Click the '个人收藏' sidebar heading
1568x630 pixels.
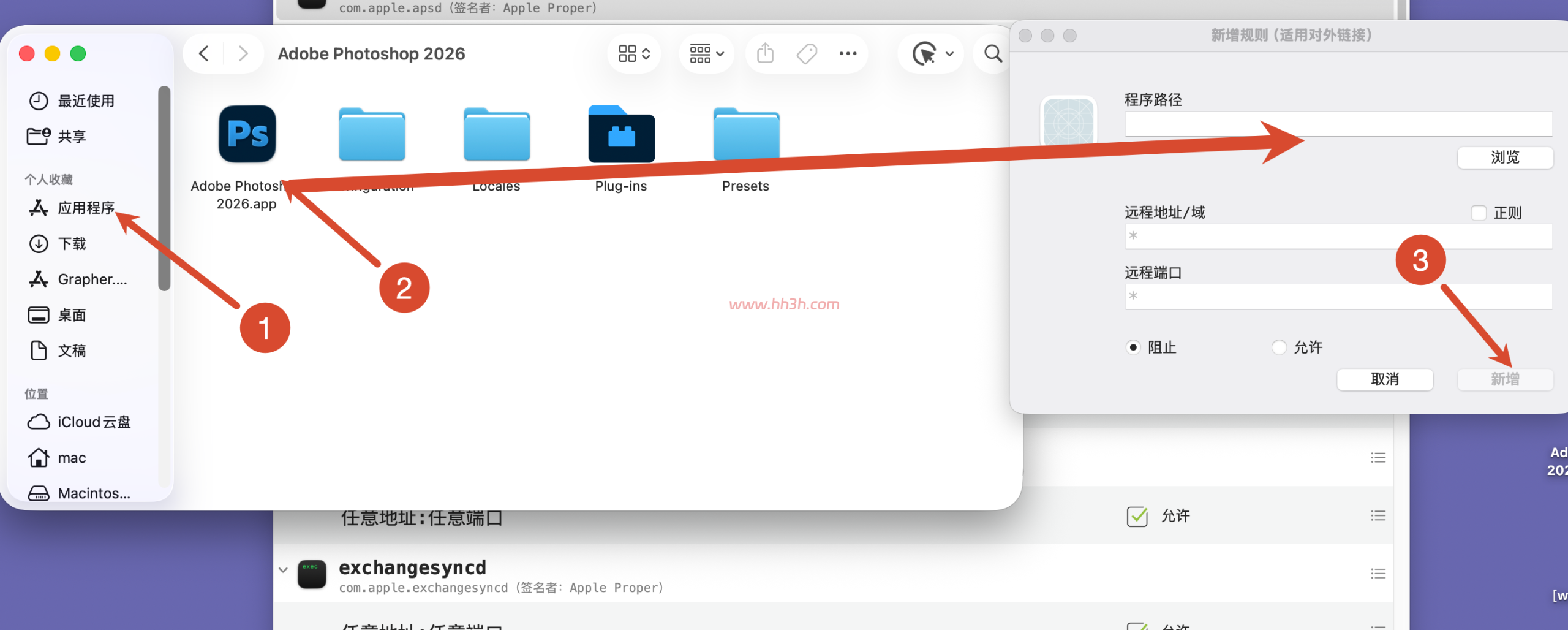tap(49, 180)
